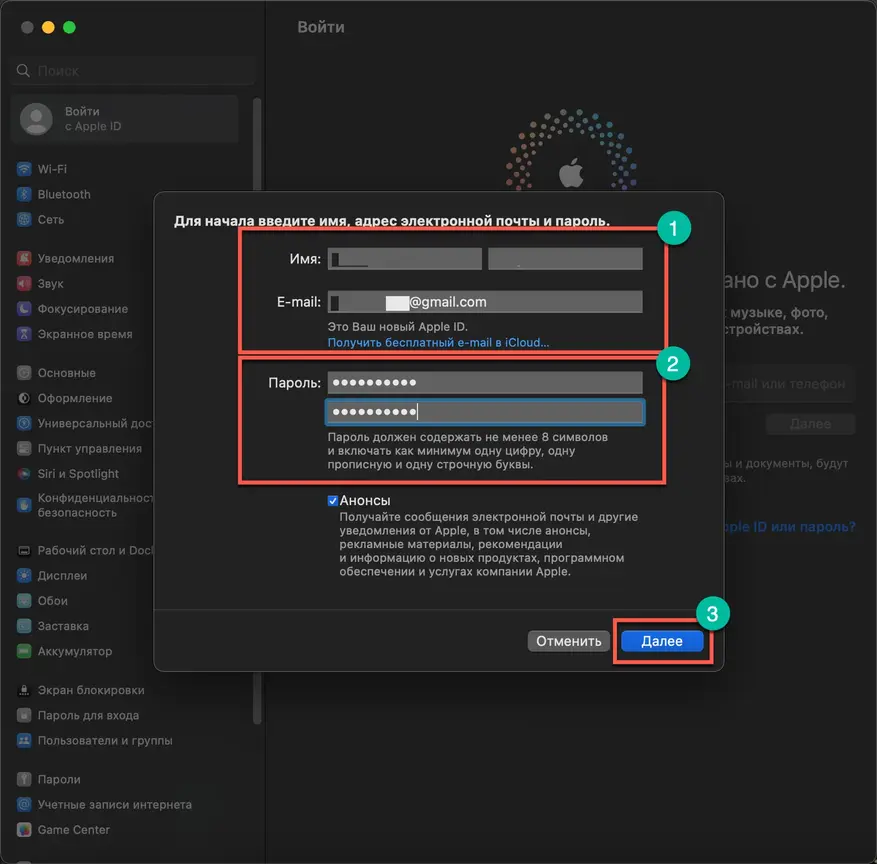Screen dimensions: 877x864
Task: Click the yellow minimize window button
Action: coord(48,27)
